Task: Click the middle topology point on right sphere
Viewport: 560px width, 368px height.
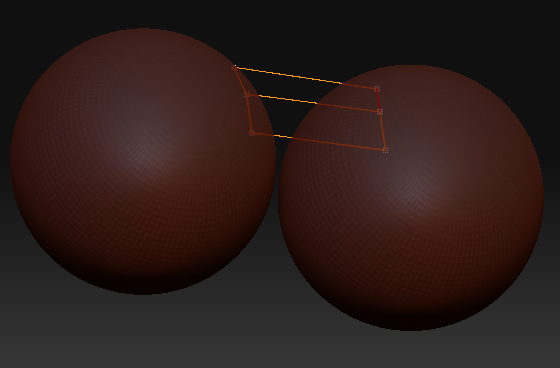Action: pyautogui.click(x=380, y=112)
